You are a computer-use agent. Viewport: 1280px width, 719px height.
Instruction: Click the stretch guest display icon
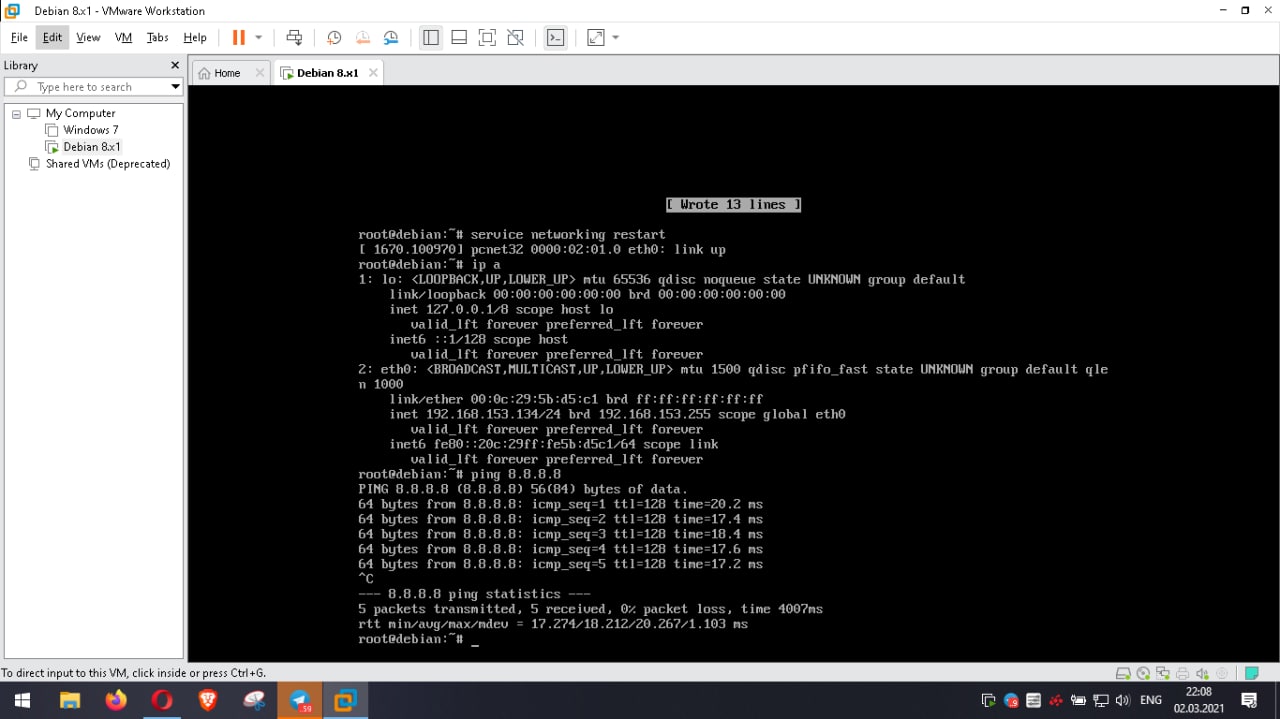pyautogui.click(x=596, y=37)
